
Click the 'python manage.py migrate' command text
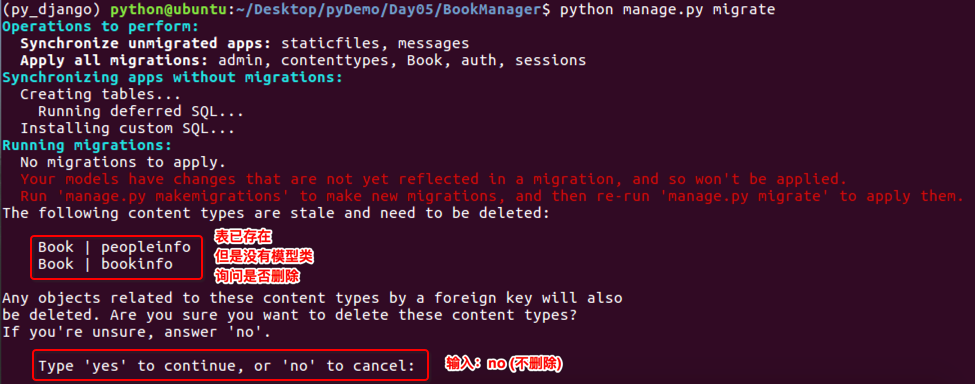667,10
